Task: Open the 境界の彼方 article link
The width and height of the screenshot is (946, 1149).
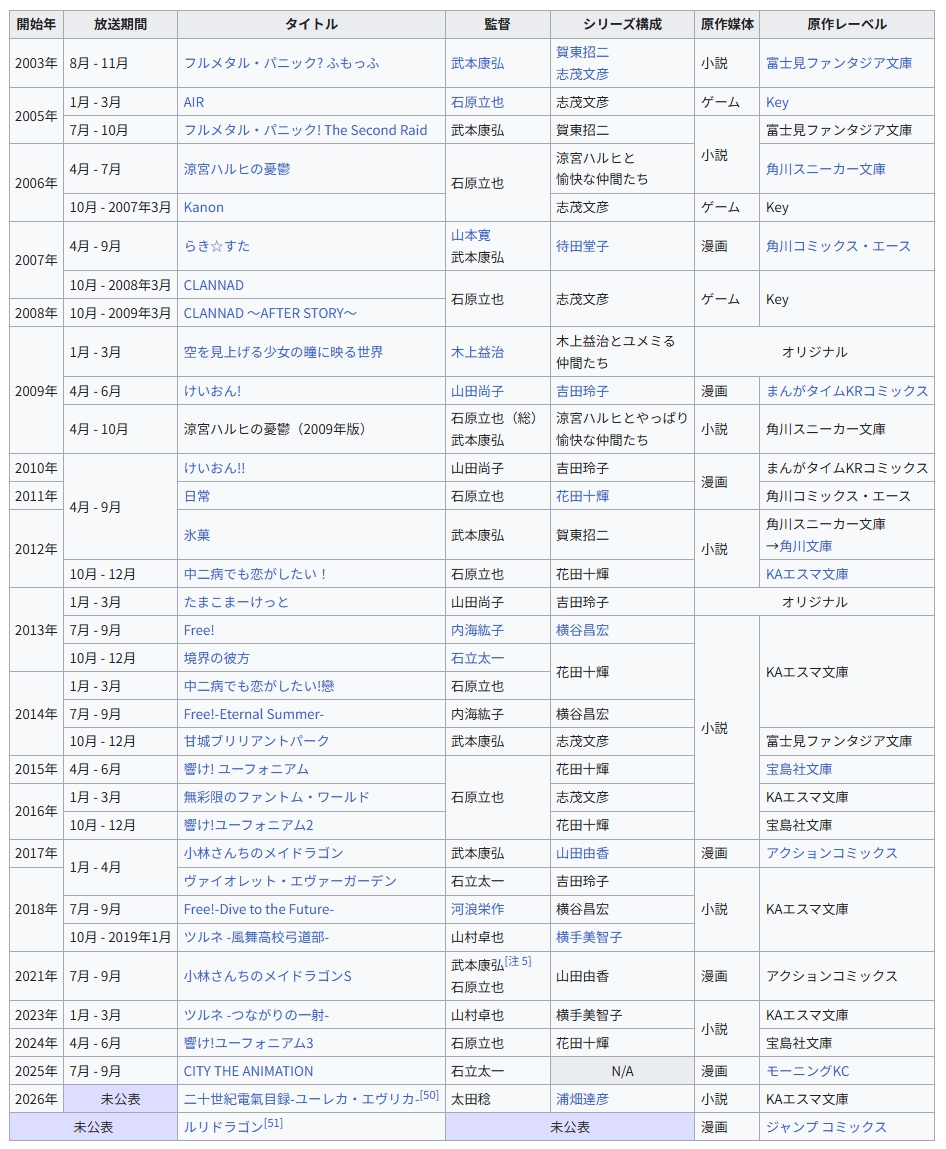Action: 217,658
